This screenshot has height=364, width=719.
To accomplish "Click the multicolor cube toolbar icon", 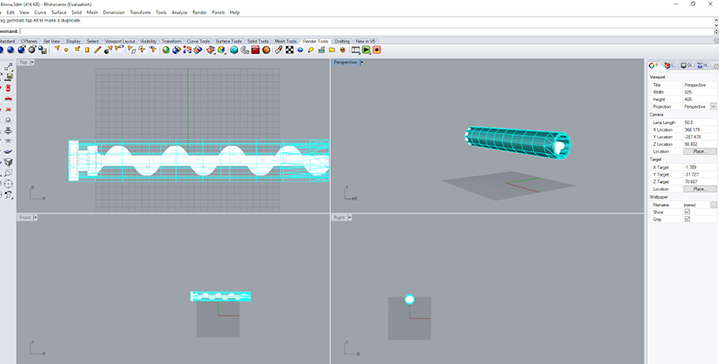I will pyautogui.click(x=221, y=50).
